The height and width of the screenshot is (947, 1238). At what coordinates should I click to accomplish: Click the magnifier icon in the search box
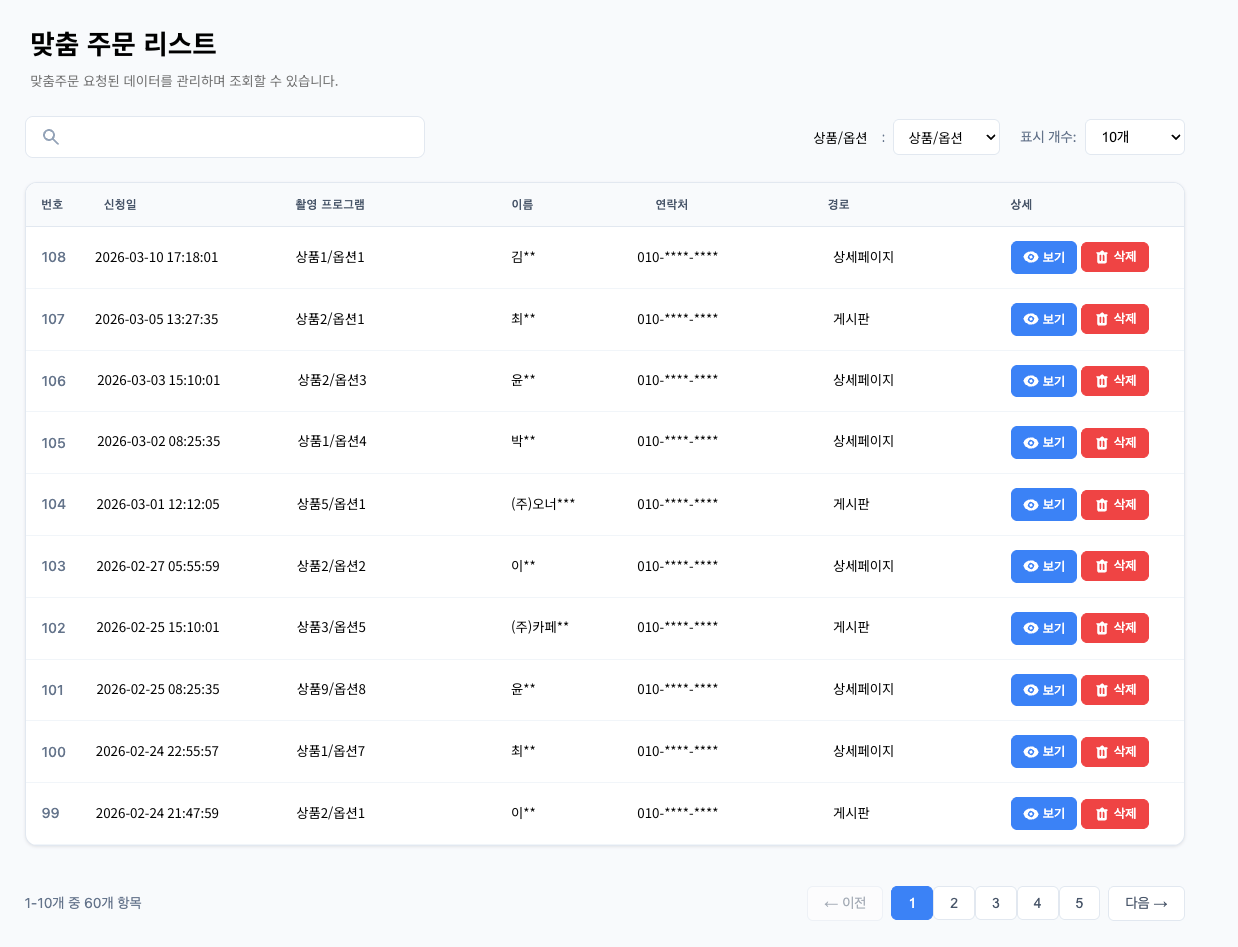click(51, 137)
